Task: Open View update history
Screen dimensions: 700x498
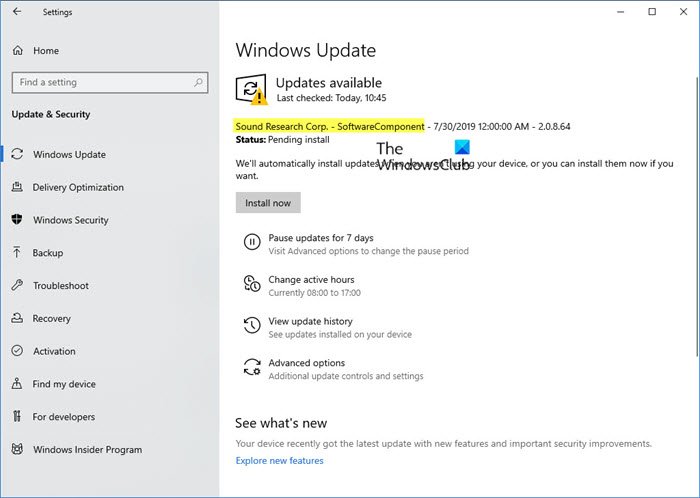Action: pyautogui.click(x=310, y=321)
